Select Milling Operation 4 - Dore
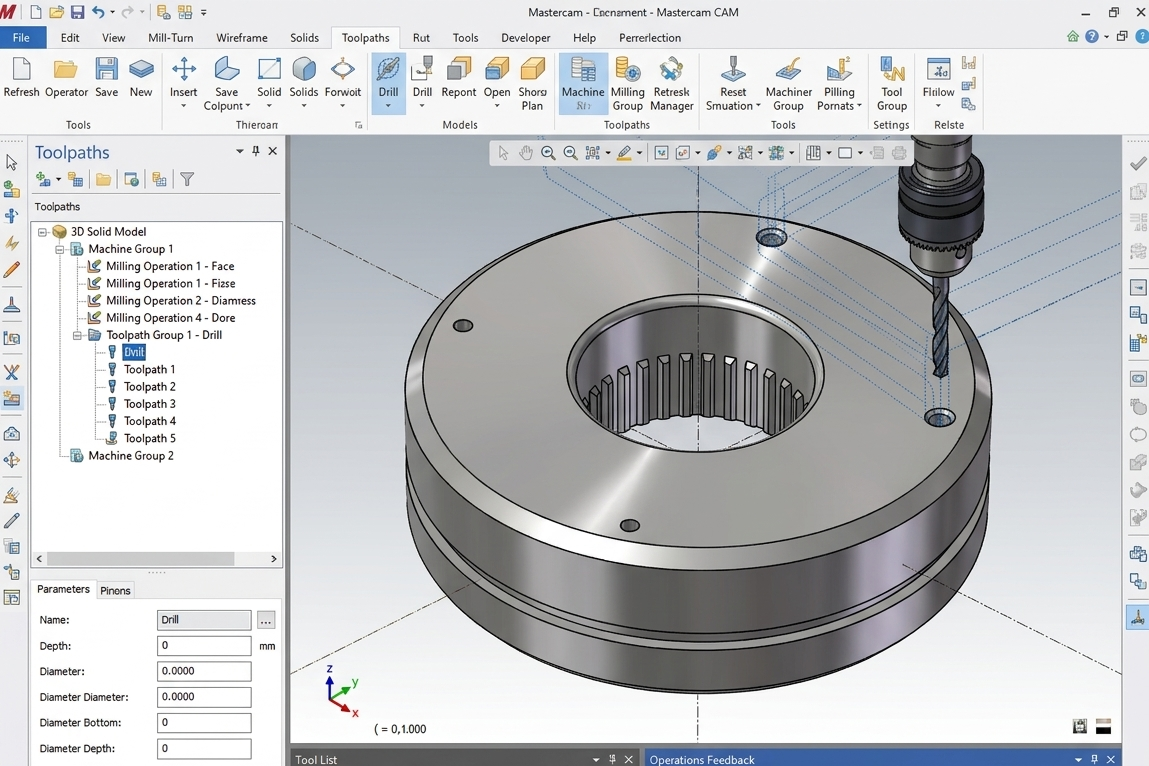The height and width of the screenshot is (766, 1149). tap(170, 317)
